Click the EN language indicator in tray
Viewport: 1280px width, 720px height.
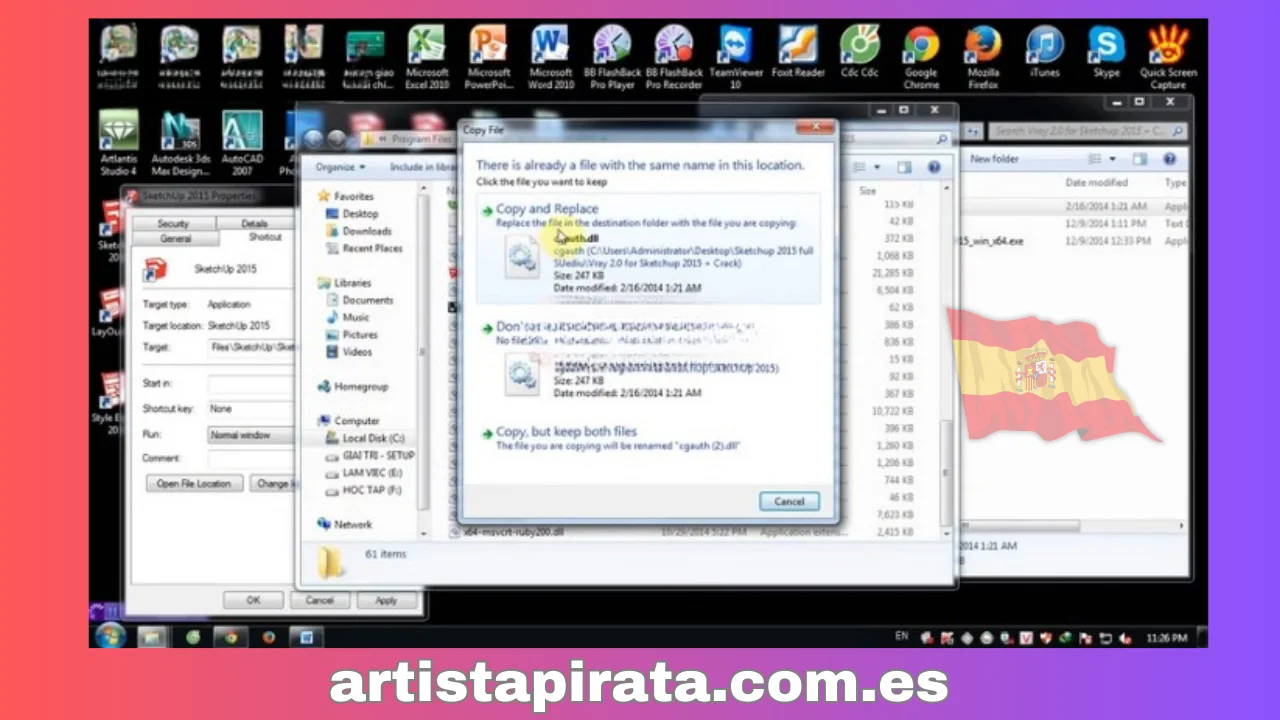[x=902, y=636]
